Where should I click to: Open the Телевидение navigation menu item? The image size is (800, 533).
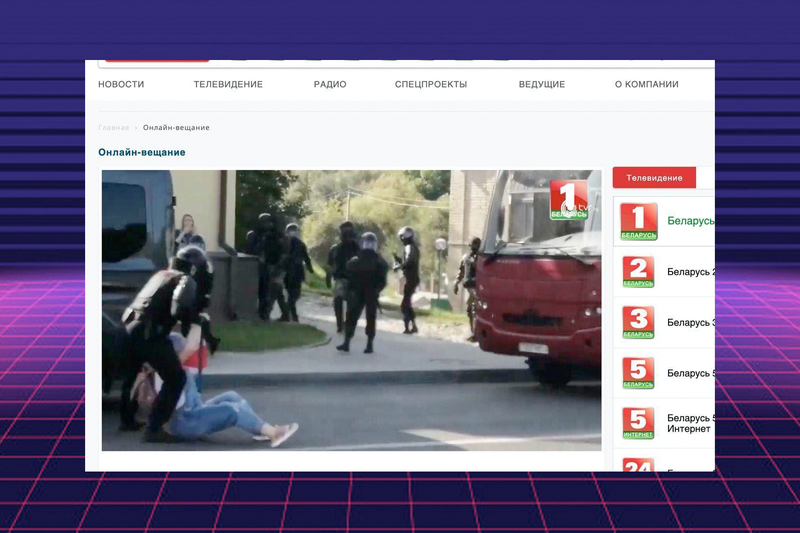click(228, 85)
